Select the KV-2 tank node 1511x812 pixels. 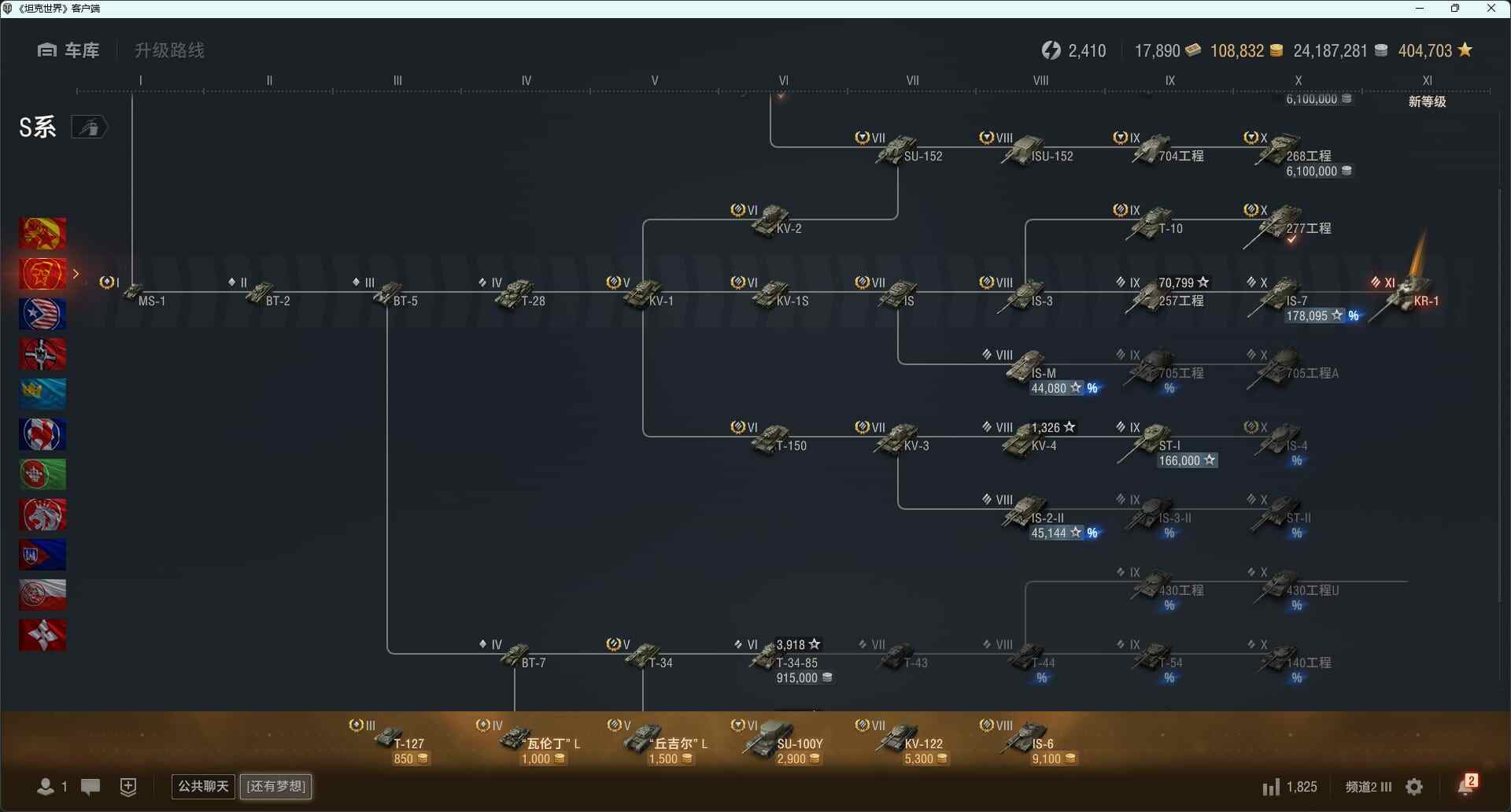[770, 220]
